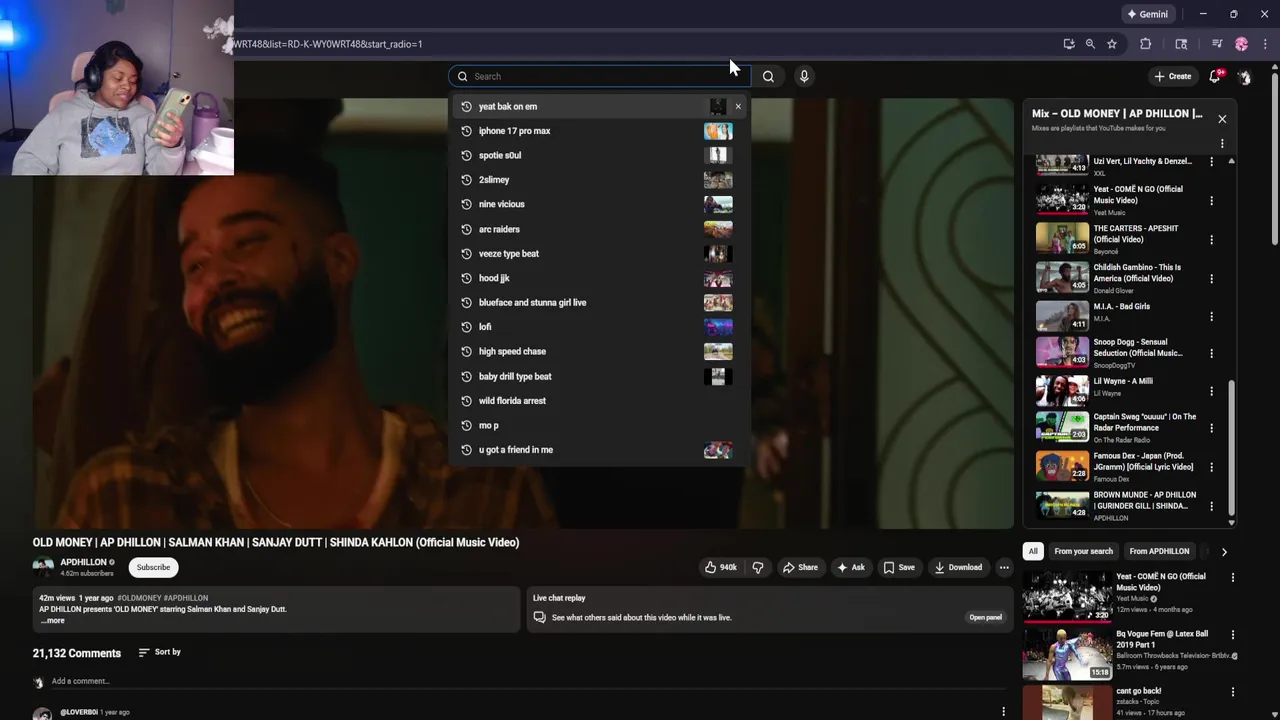Play THE CARTERS APESHIT thumbnail in playlist

1062,238
